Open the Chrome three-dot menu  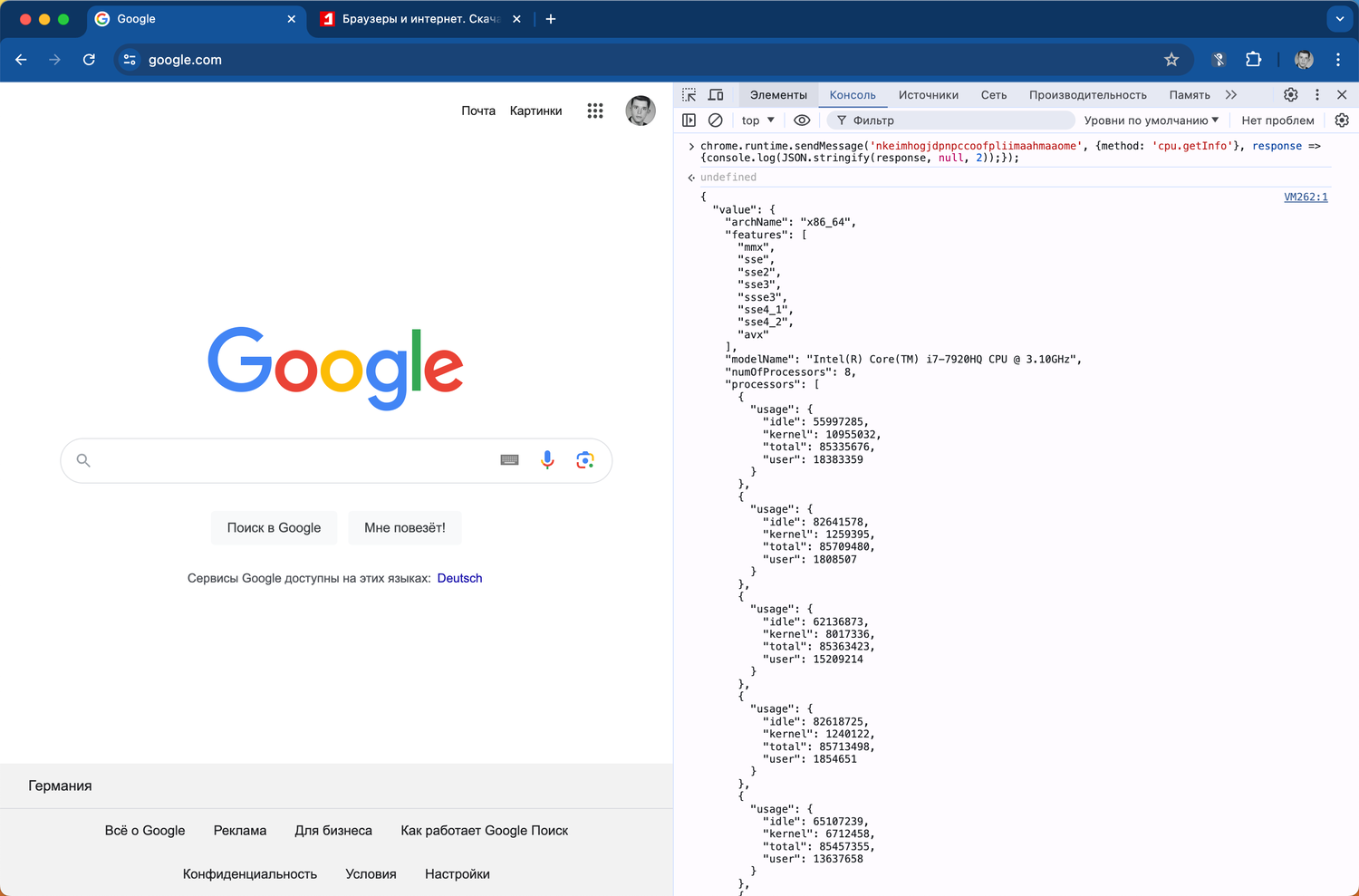point(1338,60)
